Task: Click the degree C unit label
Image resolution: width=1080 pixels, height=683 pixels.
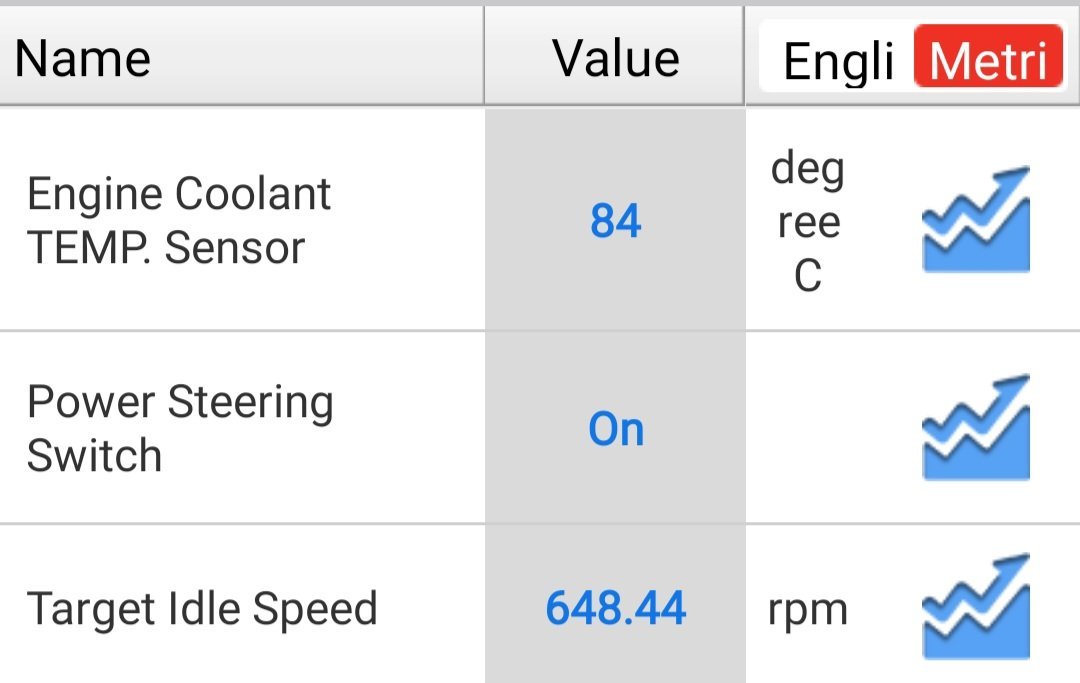Action: coord(808,221)
